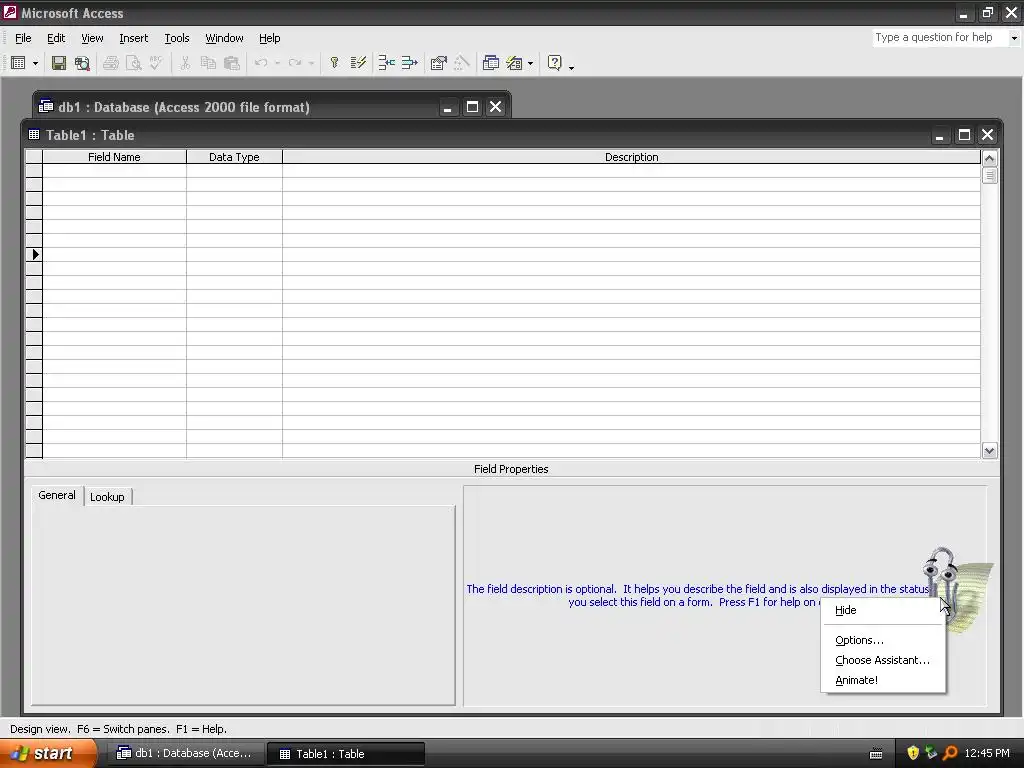Image resolution: width=1024 pixels, height=768 pixels.
Task: Click the Build wand icon
Action: coord(462,63)
